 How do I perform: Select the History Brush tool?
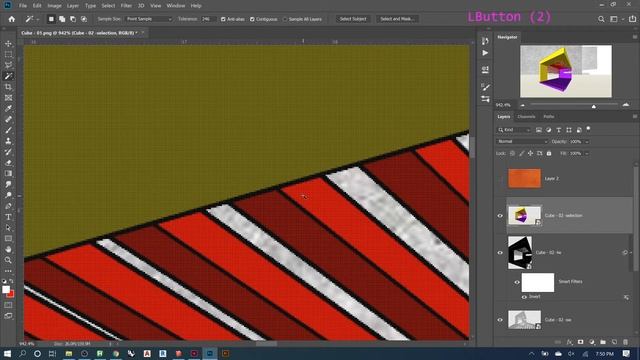pyautogui.click(x=8, y=152)
